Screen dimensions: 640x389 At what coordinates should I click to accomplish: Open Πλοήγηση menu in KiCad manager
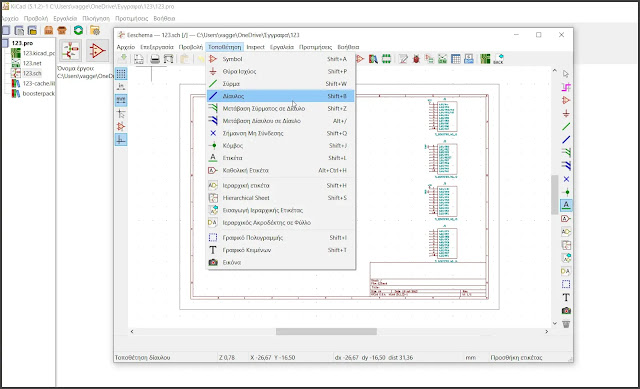click(x=96, y=18)
